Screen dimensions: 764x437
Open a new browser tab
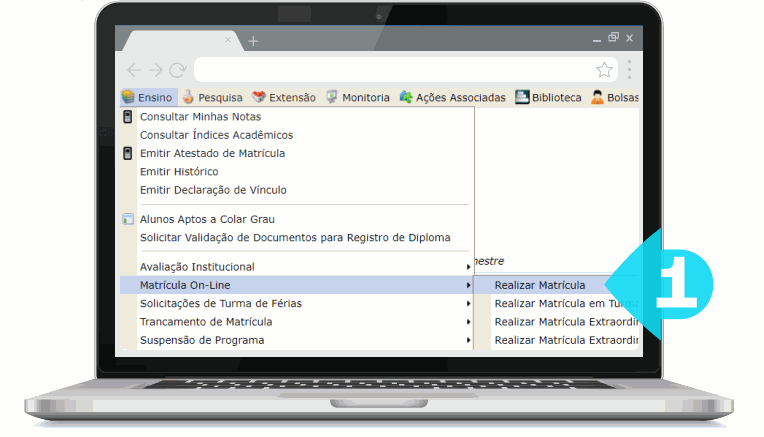pyautogui.click(x=253, y=41)
